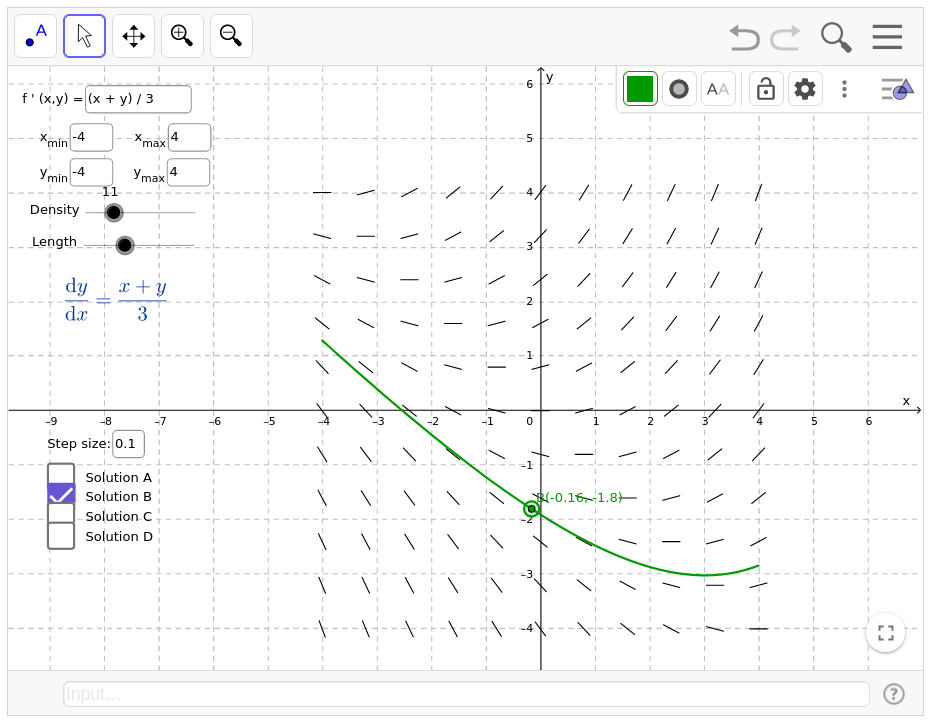Image resolution: width=931 pixels, height=722 pixels.
Task: Toggle the style bar panel button
Action: [897, 89]
